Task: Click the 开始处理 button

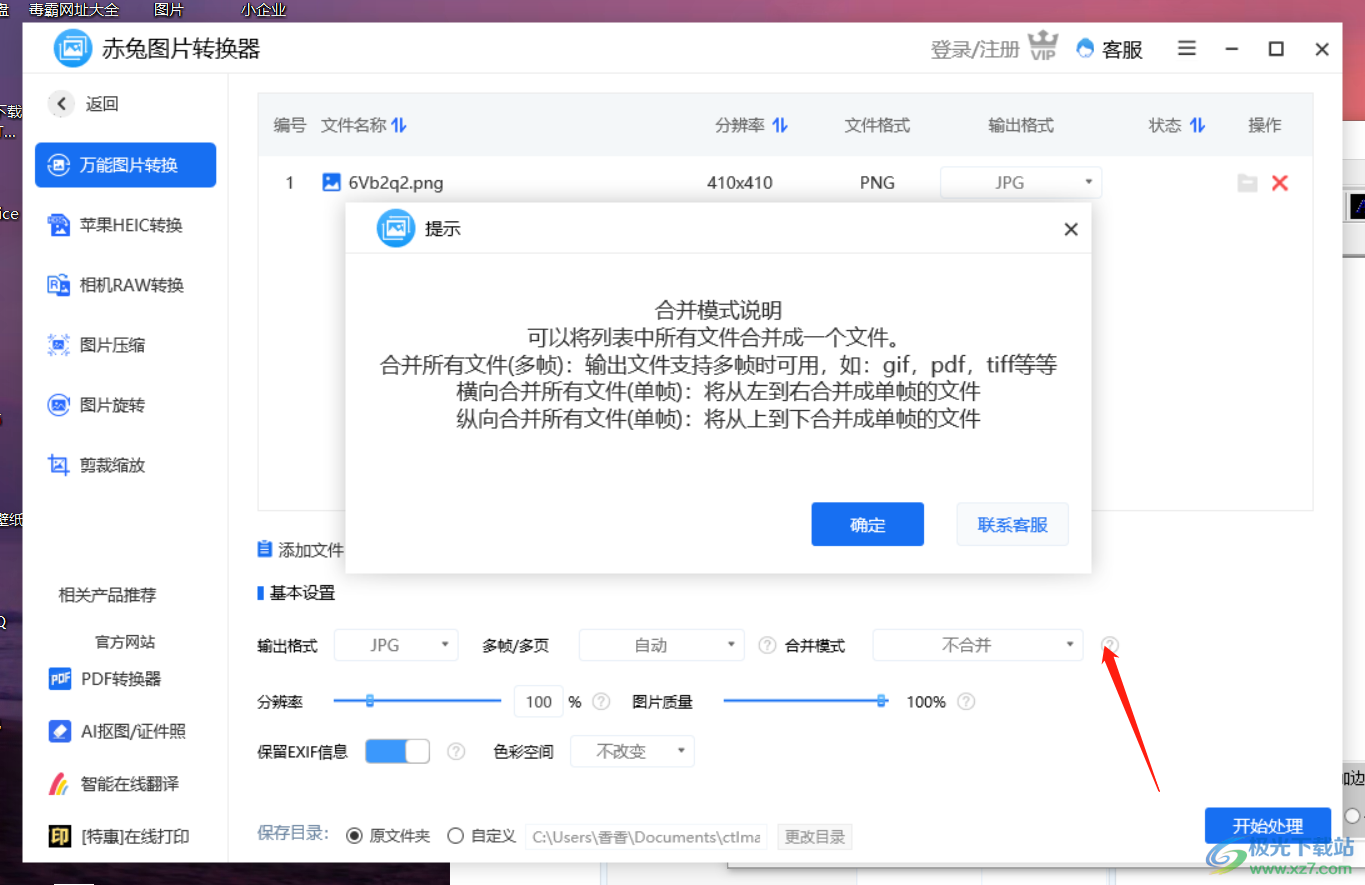Action: tap(1268, 826)
